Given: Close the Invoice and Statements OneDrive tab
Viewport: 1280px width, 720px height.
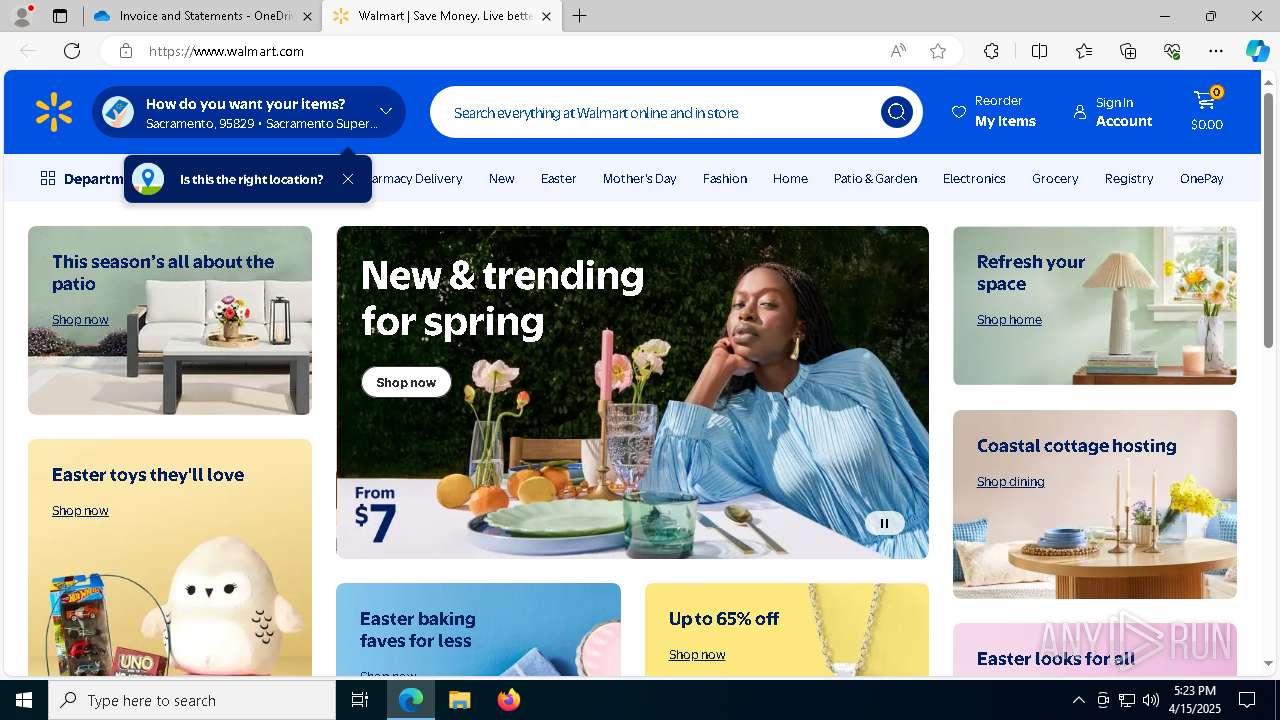Looking at the screenshot, I should 307,16.
